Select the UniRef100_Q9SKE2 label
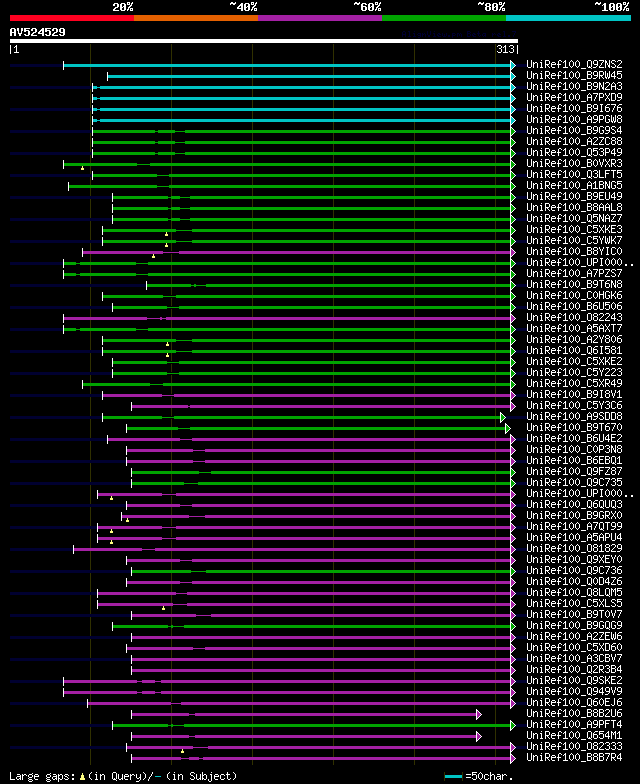The height and width of the screenshot is (784, 640). point(574,680)
